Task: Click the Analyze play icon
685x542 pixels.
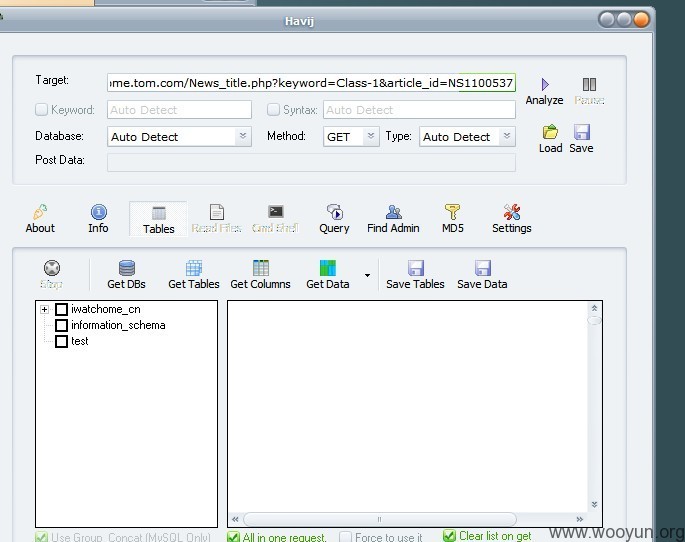Action: pos(545,84)
